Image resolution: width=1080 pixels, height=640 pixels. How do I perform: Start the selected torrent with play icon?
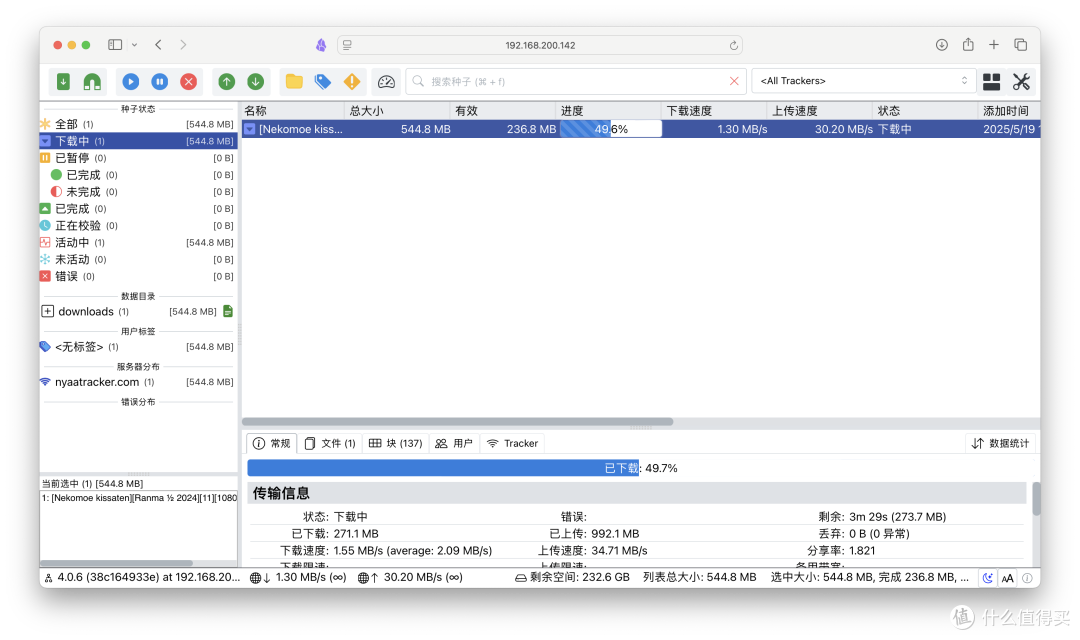tap(130, 81)
